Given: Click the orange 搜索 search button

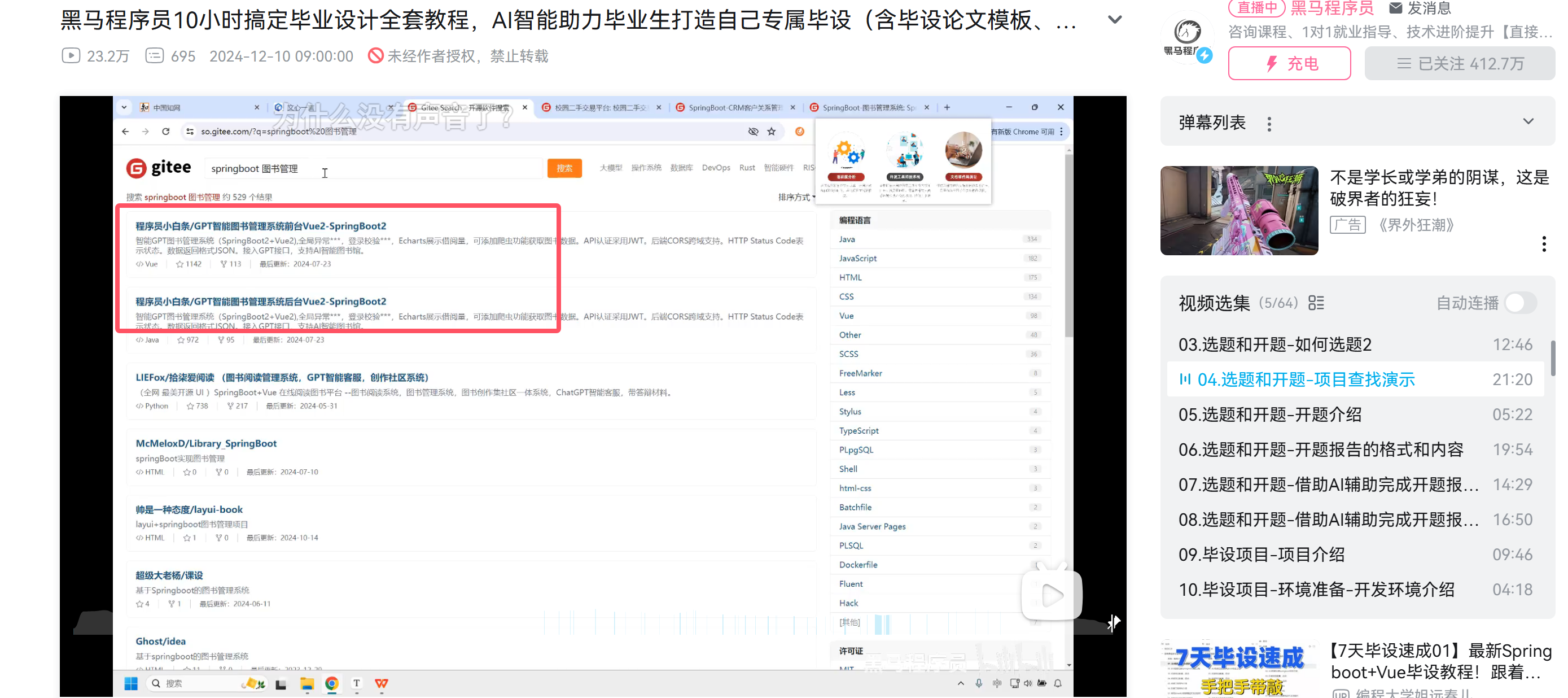Looking at the screenshot, I should (x=564, y=168).
